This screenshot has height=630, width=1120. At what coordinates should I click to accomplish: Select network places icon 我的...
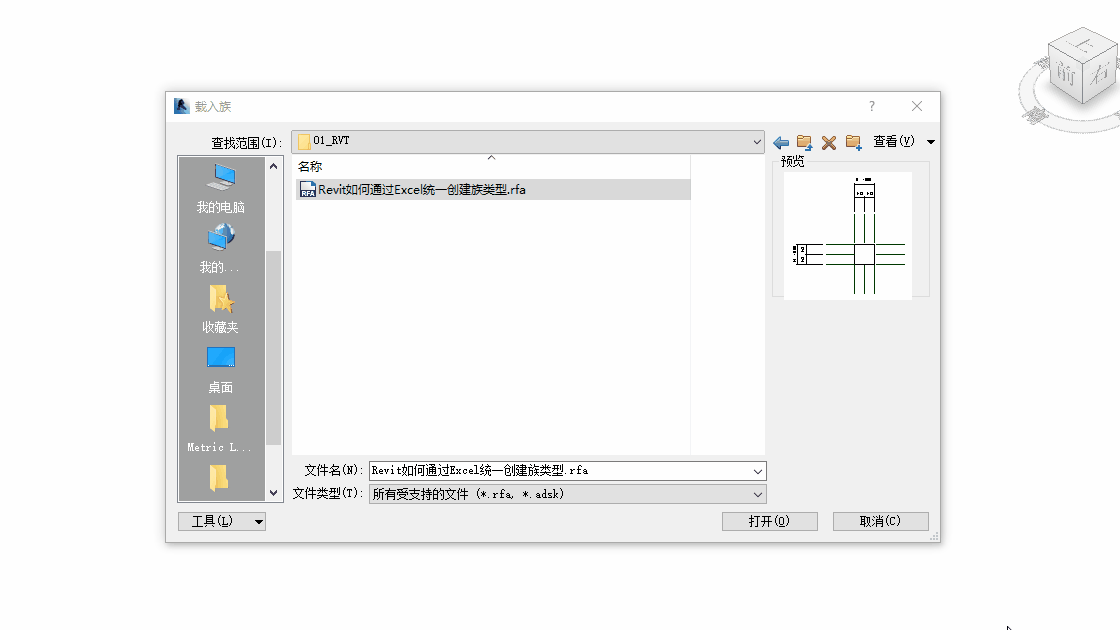click(221, 248)
